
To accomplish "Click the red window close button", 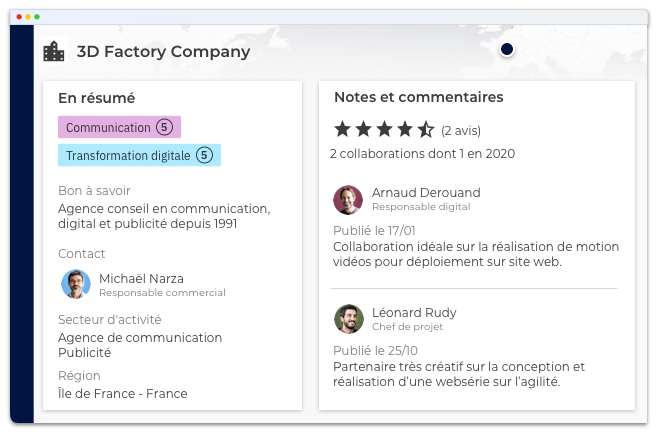I will click(x=19, y=18).
